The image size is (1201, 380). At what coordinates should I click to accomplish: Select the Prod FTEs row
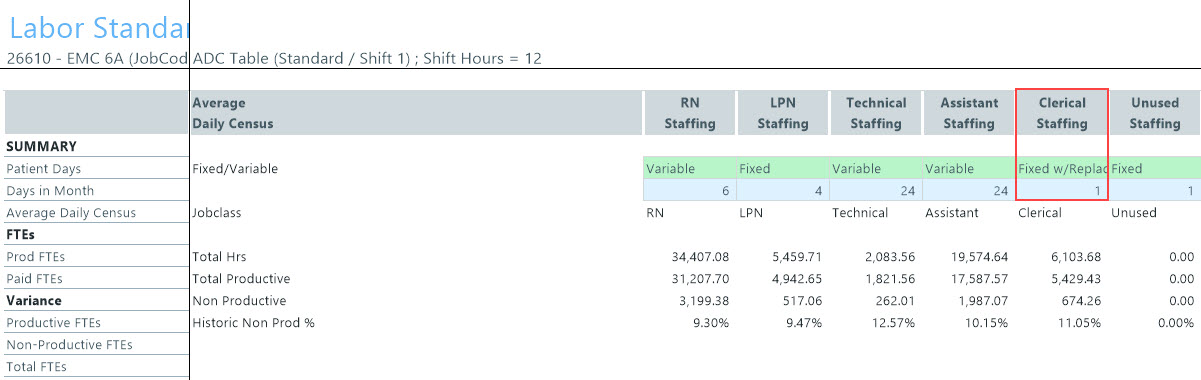coord(96,256)
